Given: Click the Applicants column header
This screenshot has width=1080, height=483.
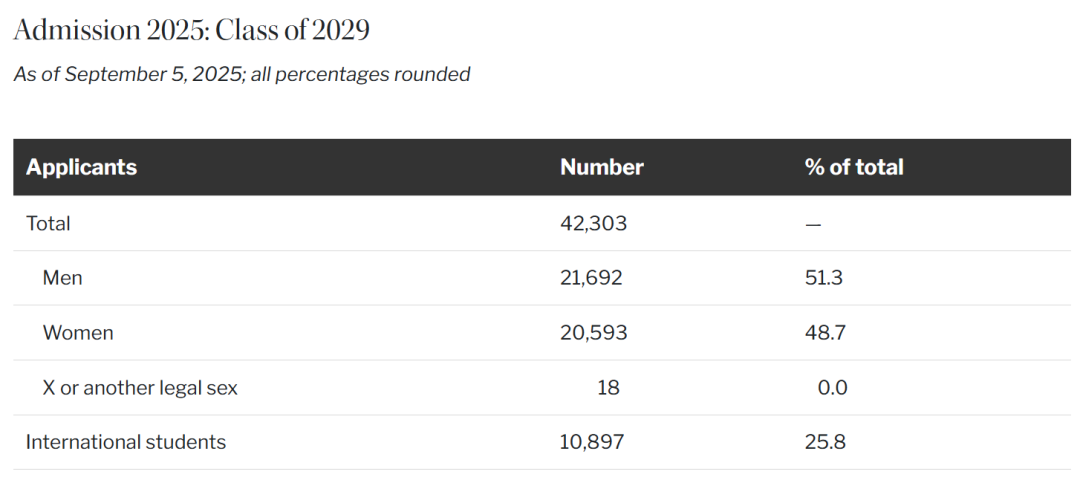Looking at the screenshot, I should pos(81,167).
